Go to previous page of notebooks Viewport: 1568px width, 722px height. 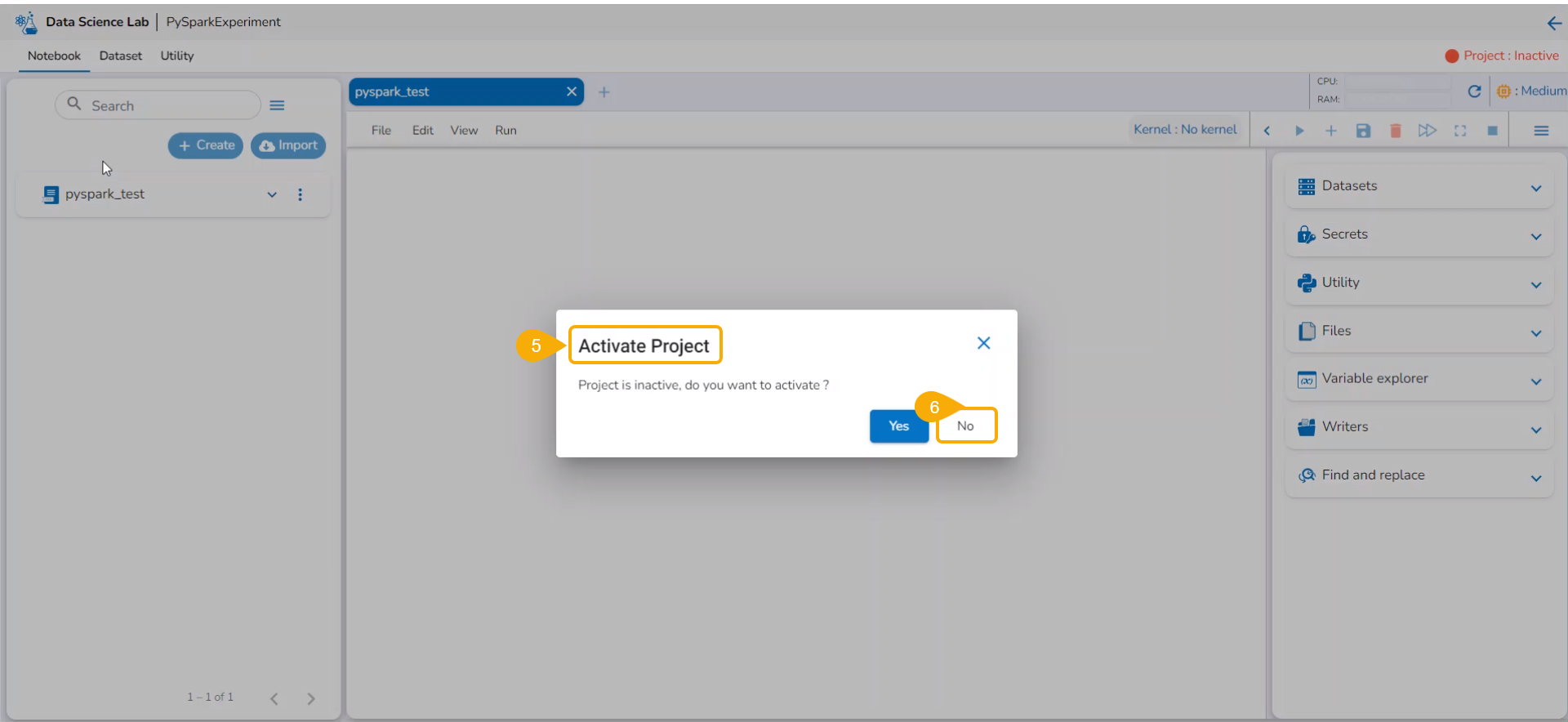point(274,698)
